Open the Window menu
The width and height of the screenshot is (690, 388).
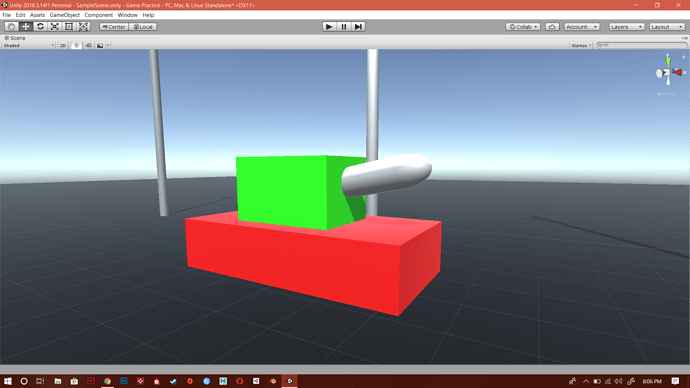point(128,15)
